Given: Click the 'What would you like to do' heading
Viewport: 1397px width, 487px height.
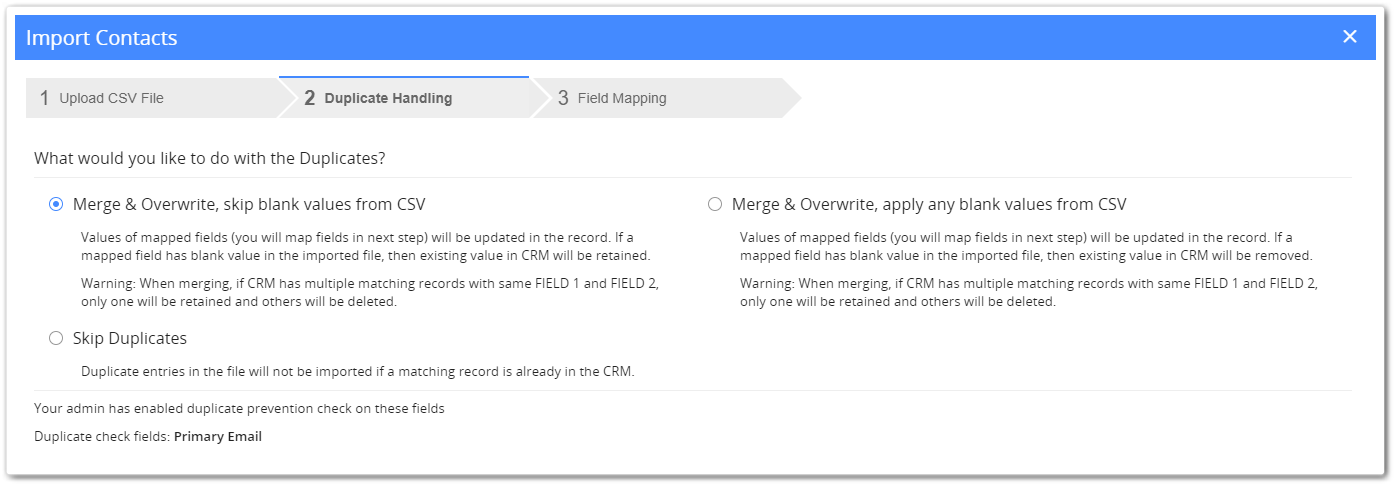Looking at the screenshot, I should point(210,158).
